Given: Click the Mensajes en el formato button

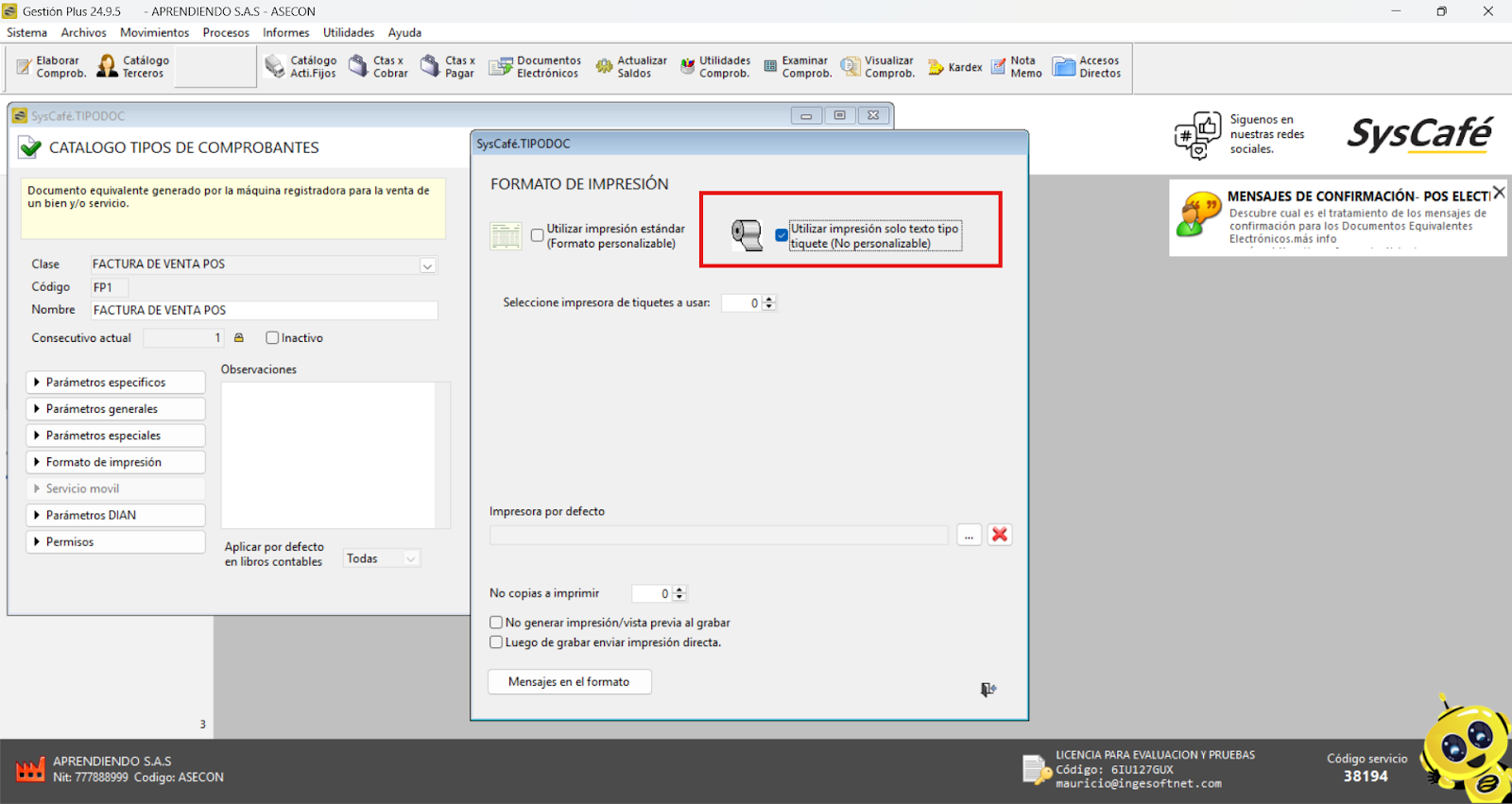Looking at the screenshot, I should [x=569, y=682].
